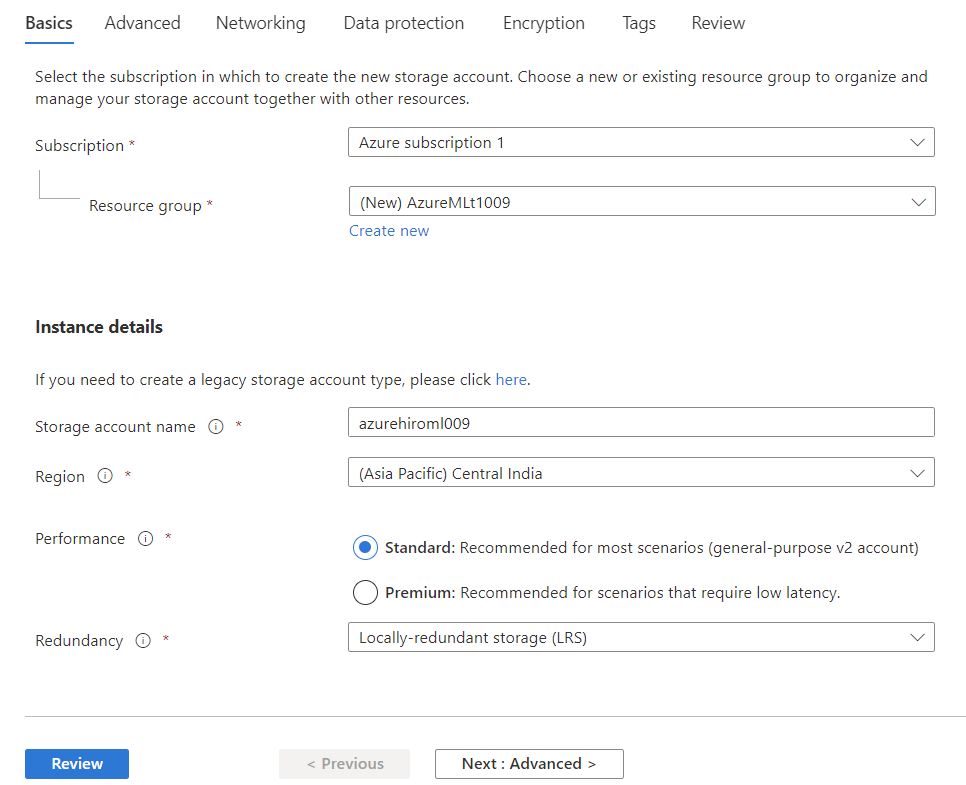Open the Region info icon
This screenshot has width=966, height=785.
tap(105, 476)
